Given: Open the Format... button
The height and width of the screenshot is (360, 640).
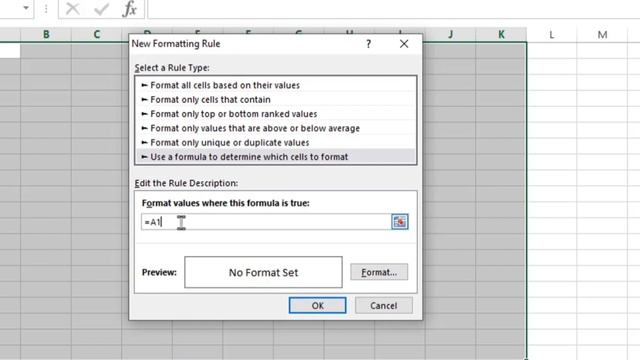Looking at the screenshot, I should [379, 272].
